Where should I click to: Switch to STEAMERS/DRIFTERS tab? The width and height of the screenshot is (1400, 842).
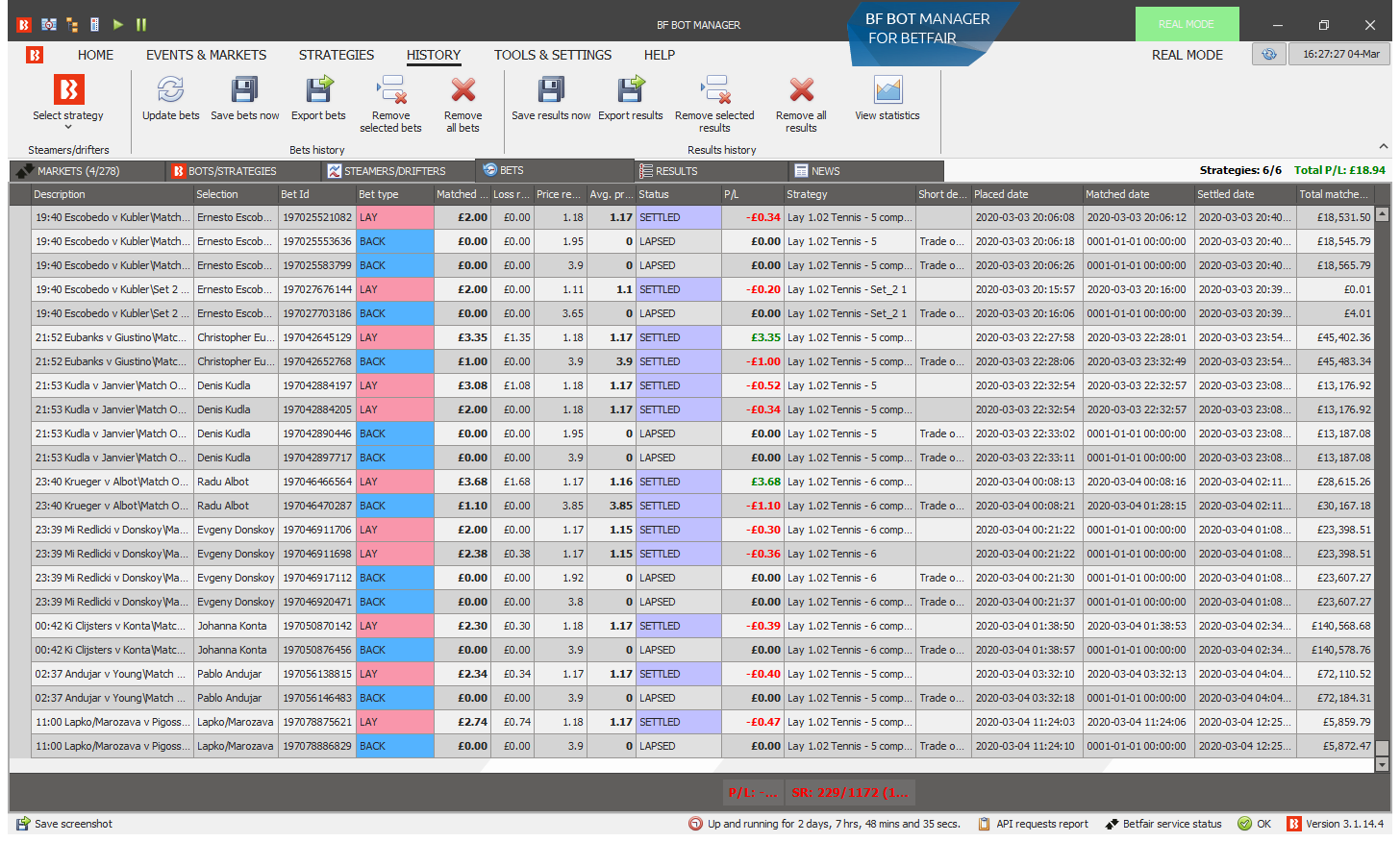(x=399, y=171)
